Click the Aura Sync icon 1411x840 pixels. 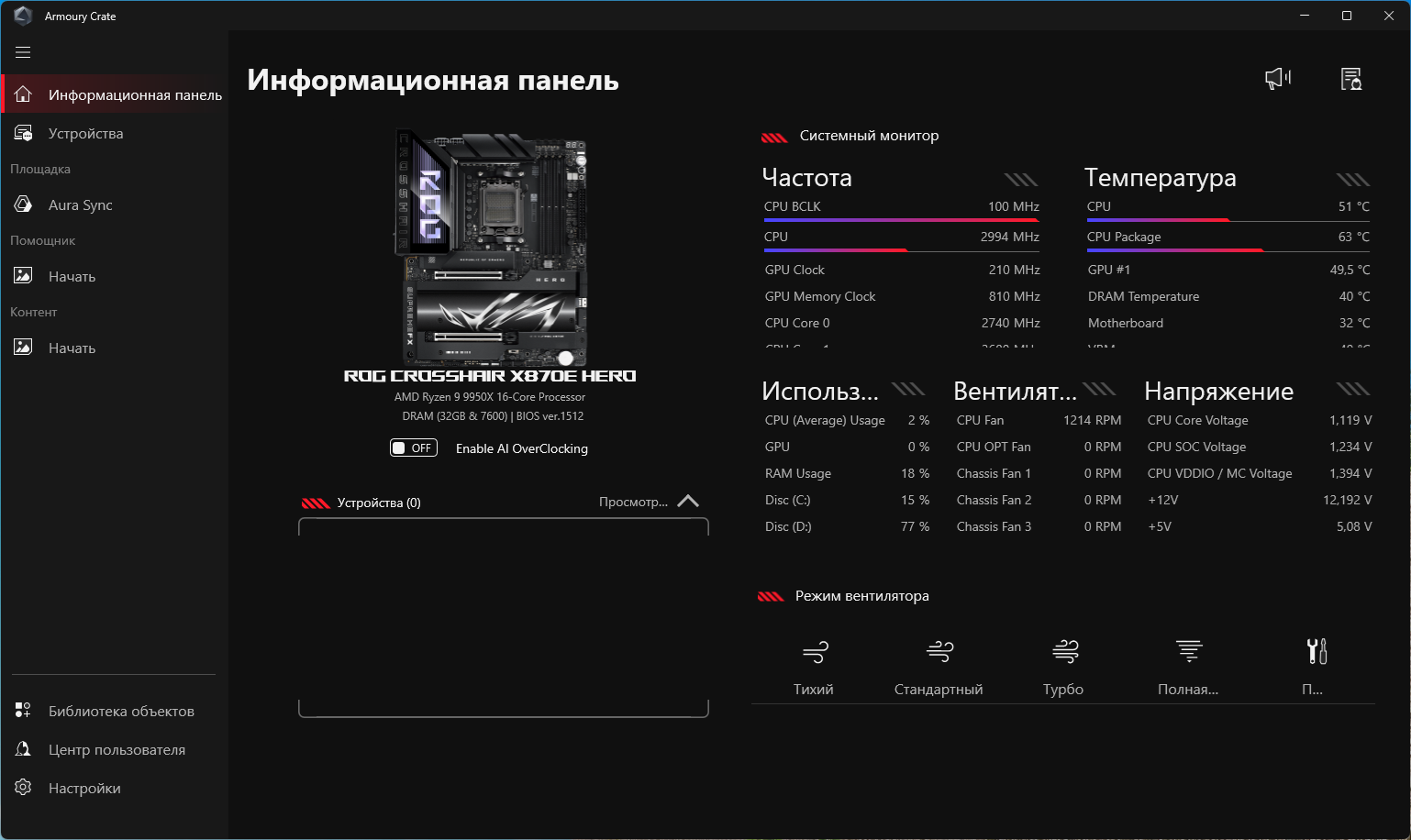[x=23, y=204]
